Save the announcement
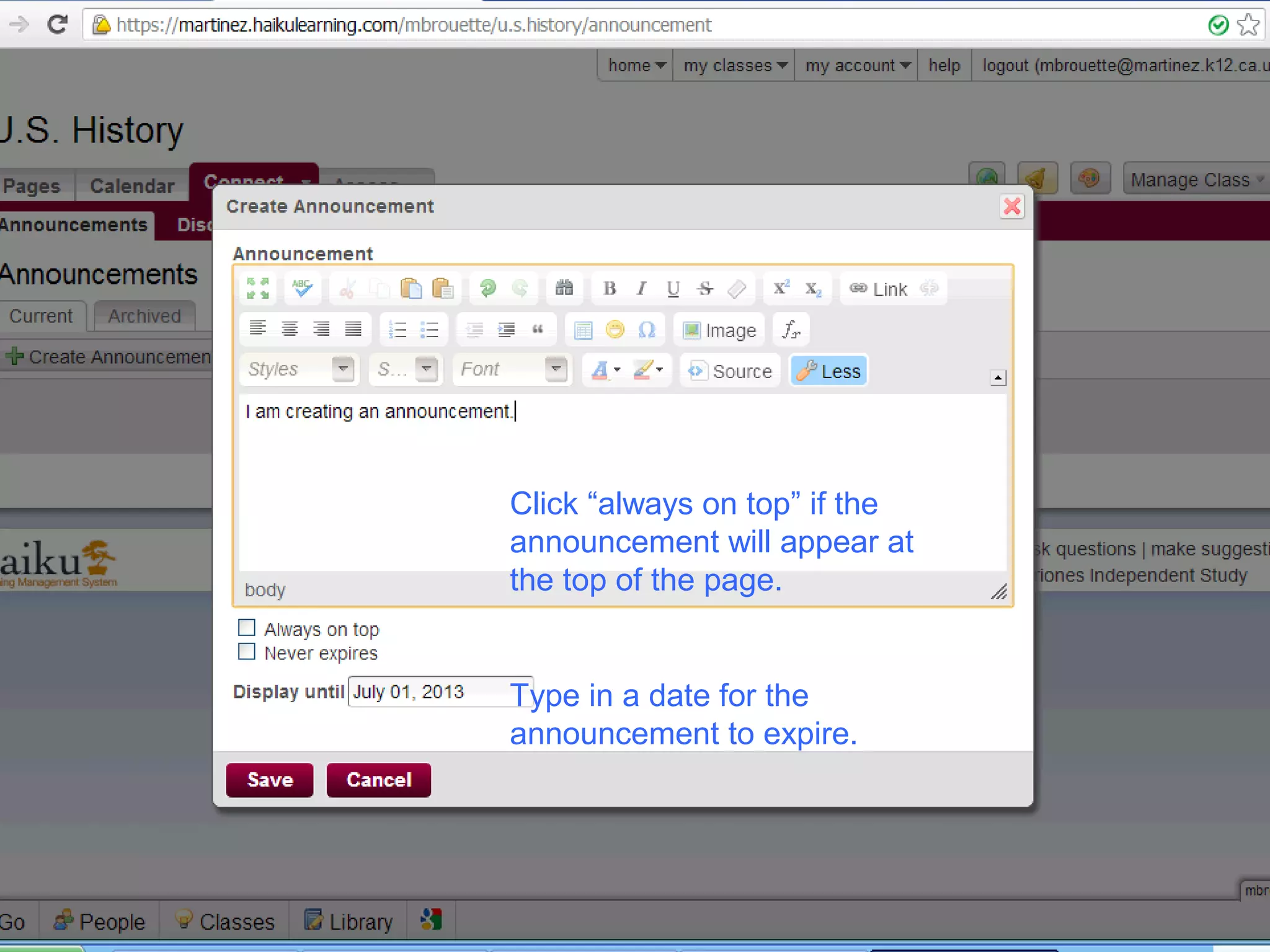 pos(270,780)
